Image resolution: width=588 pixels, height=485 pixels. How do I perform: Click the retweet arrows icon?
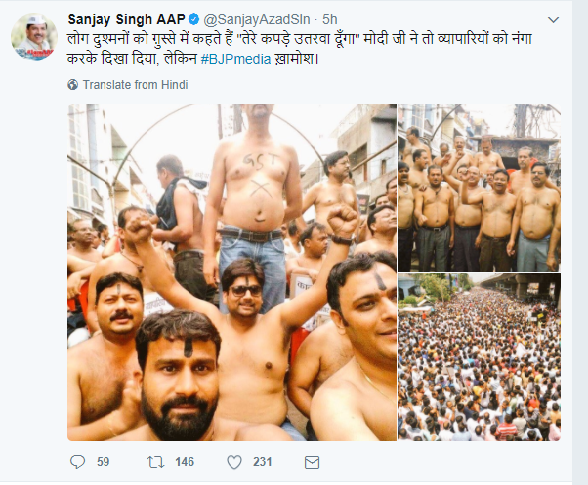click(156, 462)
